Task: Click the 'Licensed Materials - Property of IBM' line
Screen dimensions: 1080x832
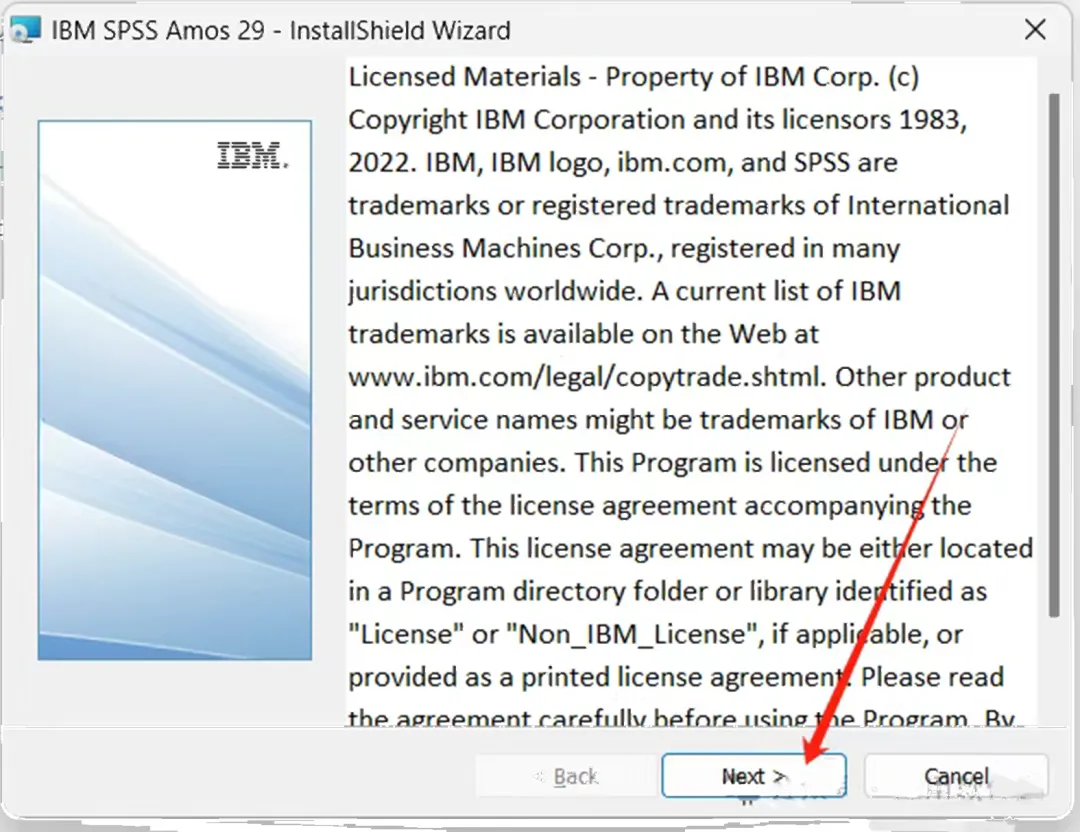Action: click(634, 76)
